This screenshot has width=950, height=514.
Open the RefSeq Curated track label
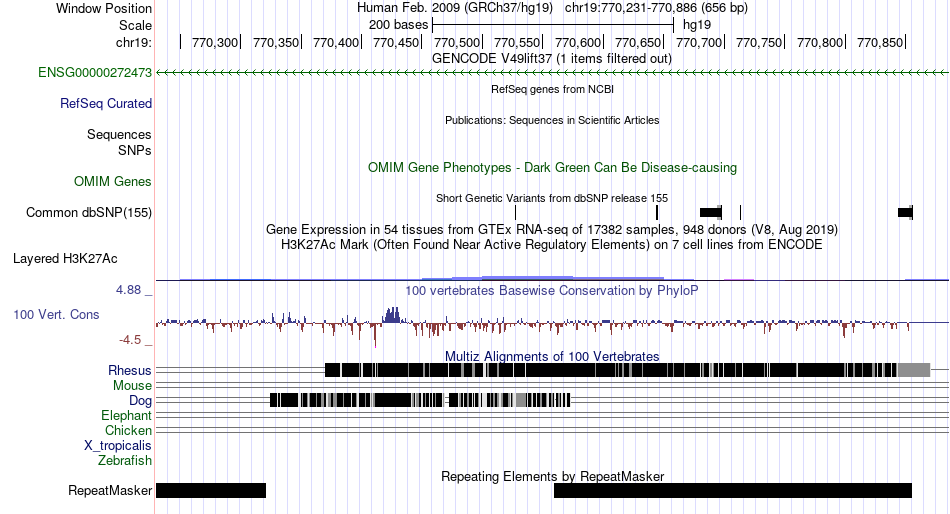(105, 104)
